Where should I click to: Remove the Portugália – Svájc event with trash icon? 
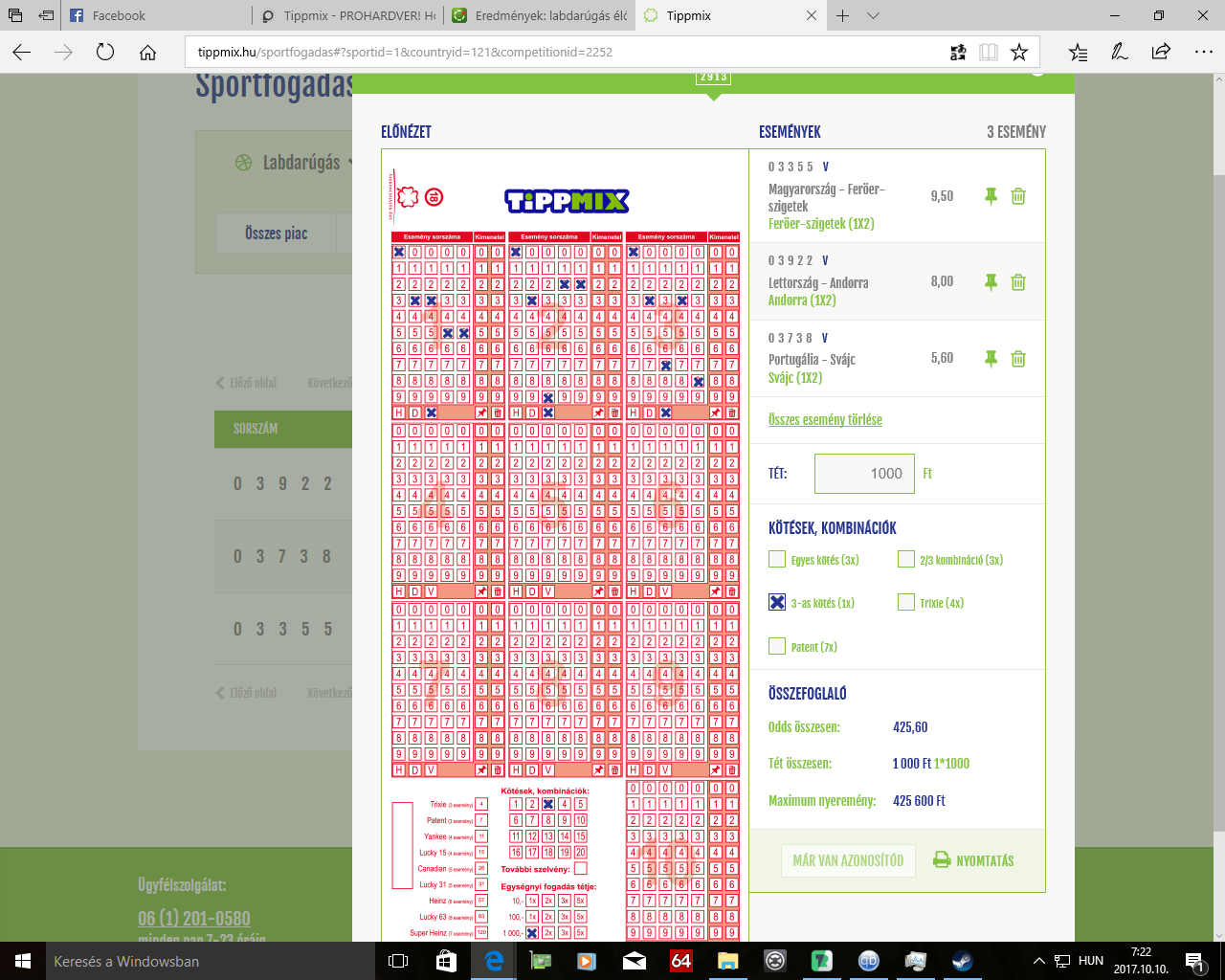click(1018, 359)
